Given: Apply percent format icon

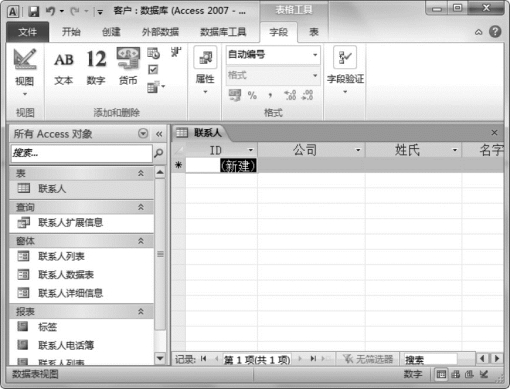Looking at the screenshot, I should [252, 96].
